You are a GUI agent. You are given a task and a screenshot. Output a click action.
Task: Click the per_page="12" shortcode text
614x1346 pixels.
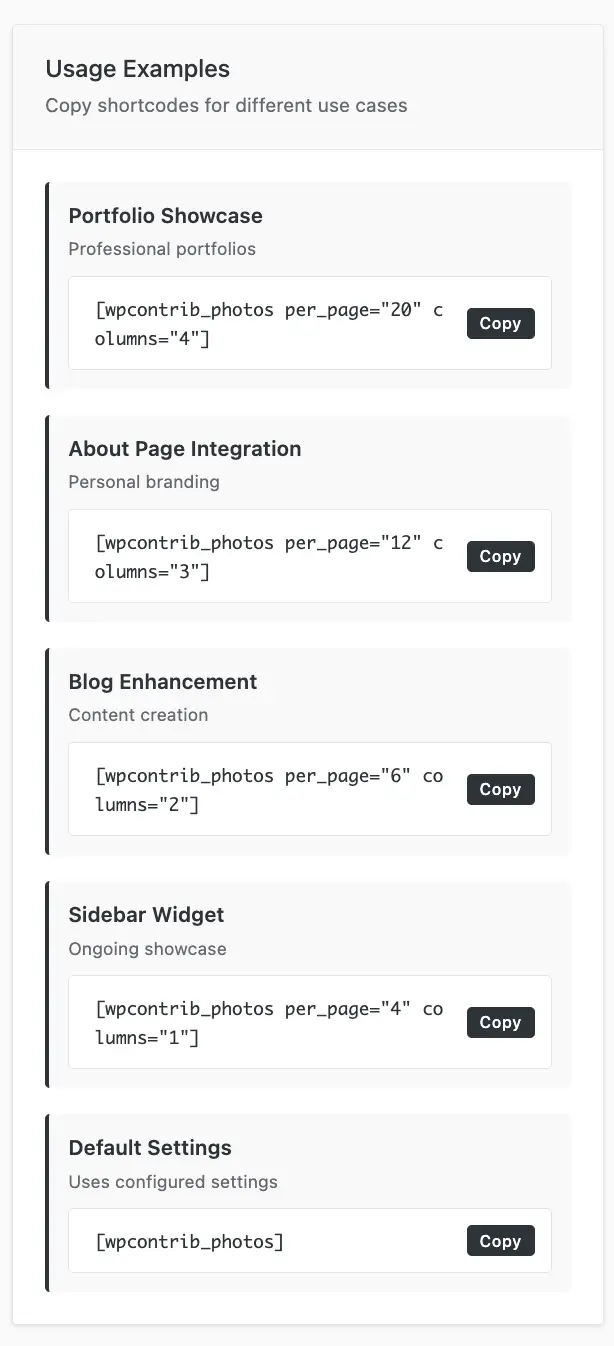click(268, 557)
